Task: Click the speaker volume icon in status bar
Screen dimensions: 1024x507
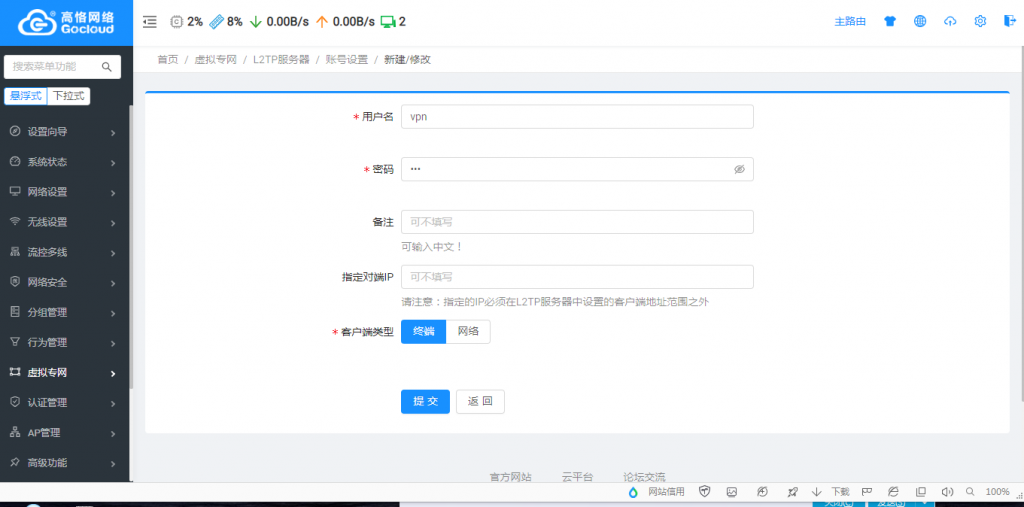Action: [x=947, y=492]
